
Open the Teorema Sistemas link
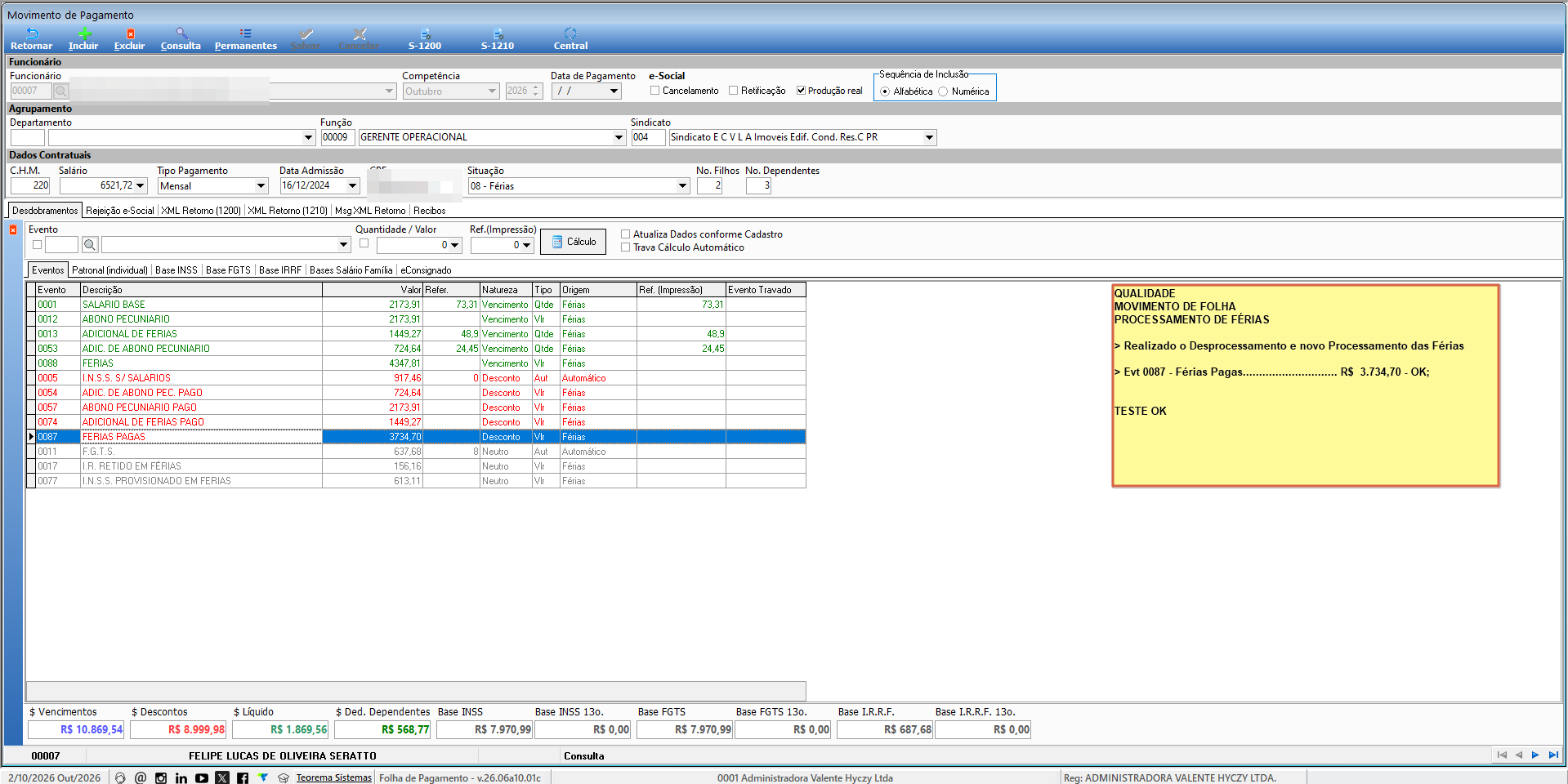coord(333,778)
